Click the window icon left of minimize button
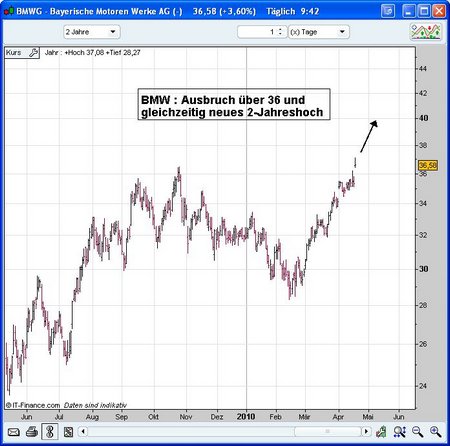Screen dimensions: 450x446 click(388, 11)
